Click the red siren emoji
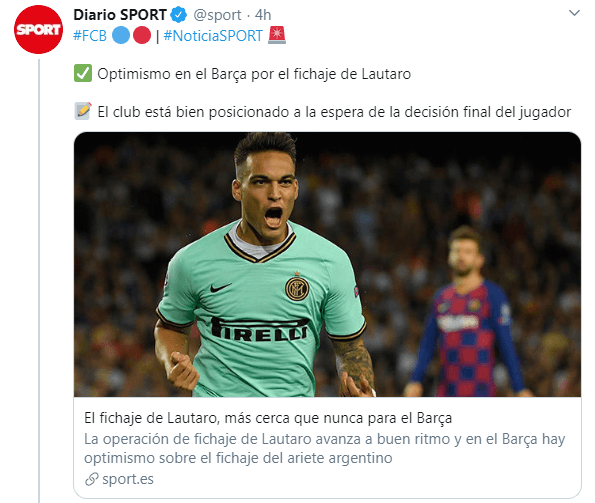Screen dimensions: 595x503 277,35
